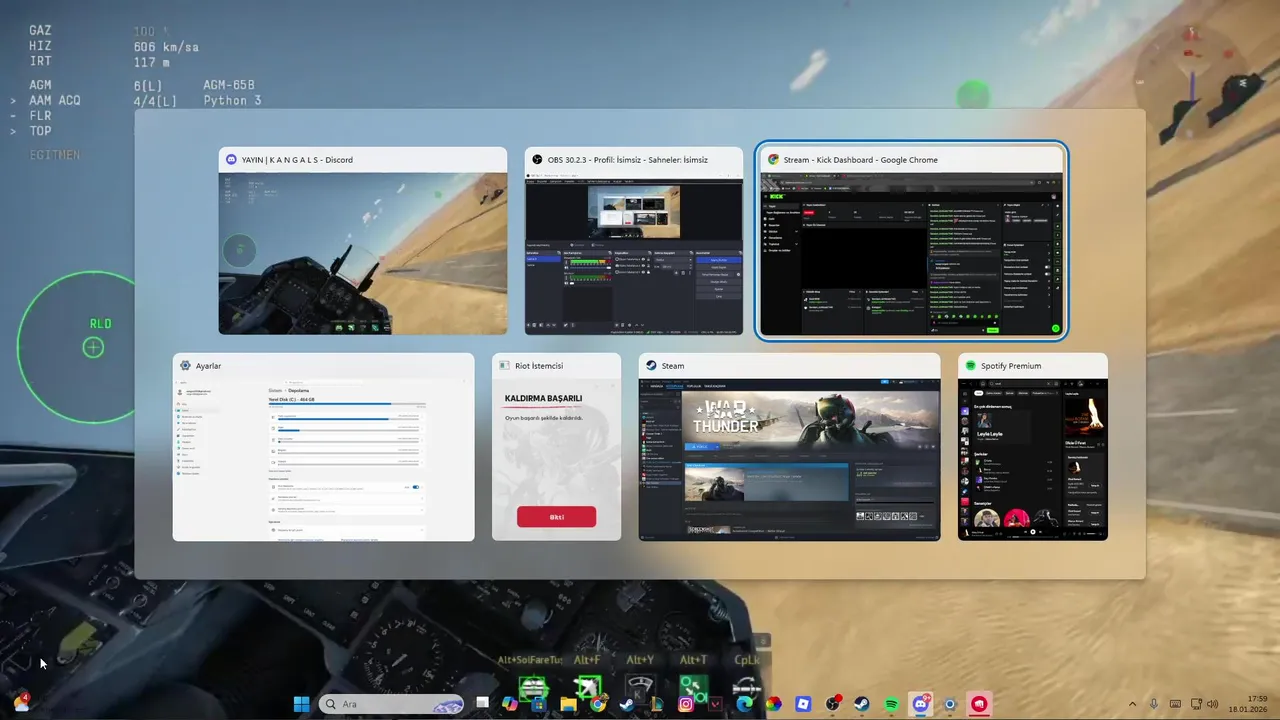Open the red Riot Client taskbar icon
Viewport: 1280px width, 720px height.
[x=979, y=704]
